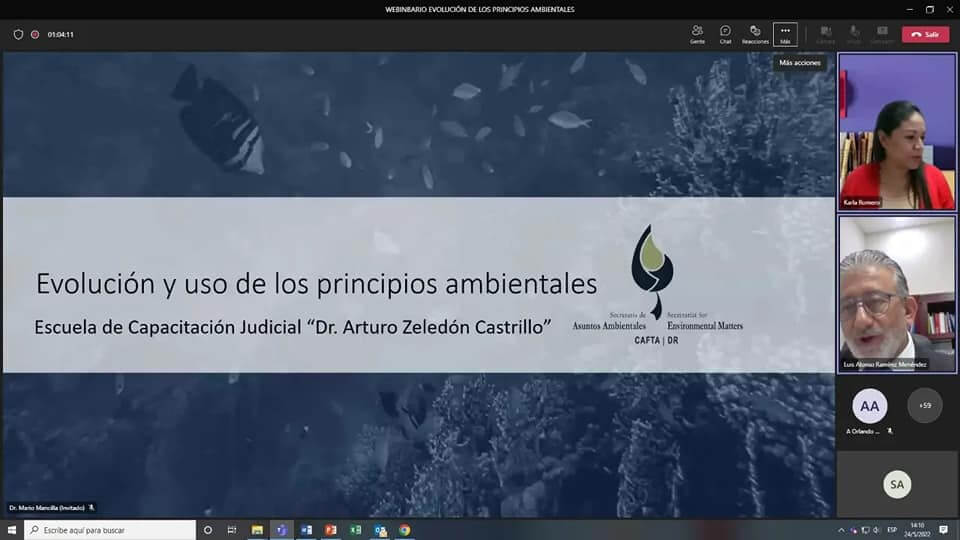Image resolution: width=960 pixels, height=540 pixels.
Task: Open Outlook from the taskbar
Action: (x=380, y=530)
